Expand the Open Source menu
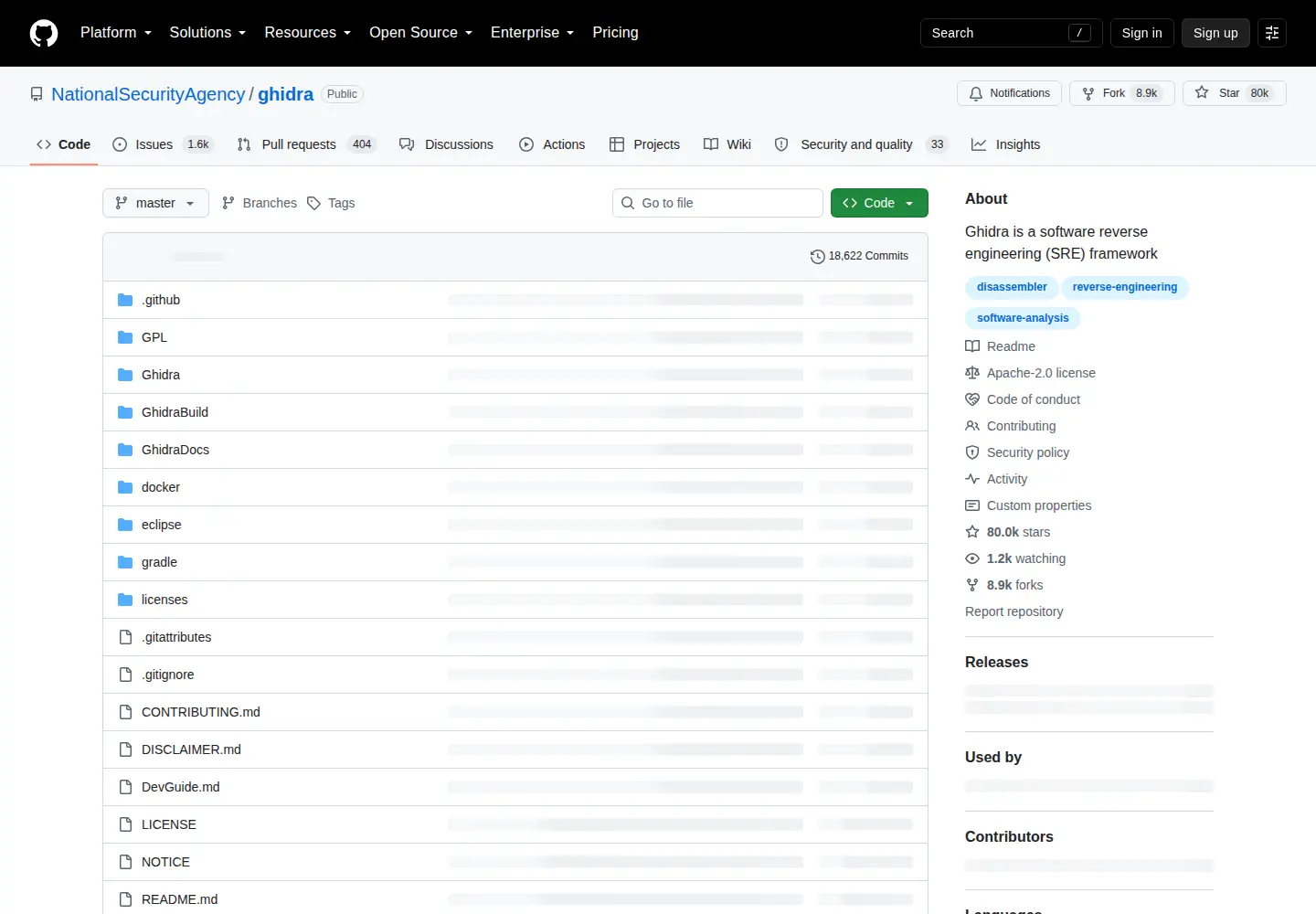The image size is (1316, 914). [x=420, y=33]
